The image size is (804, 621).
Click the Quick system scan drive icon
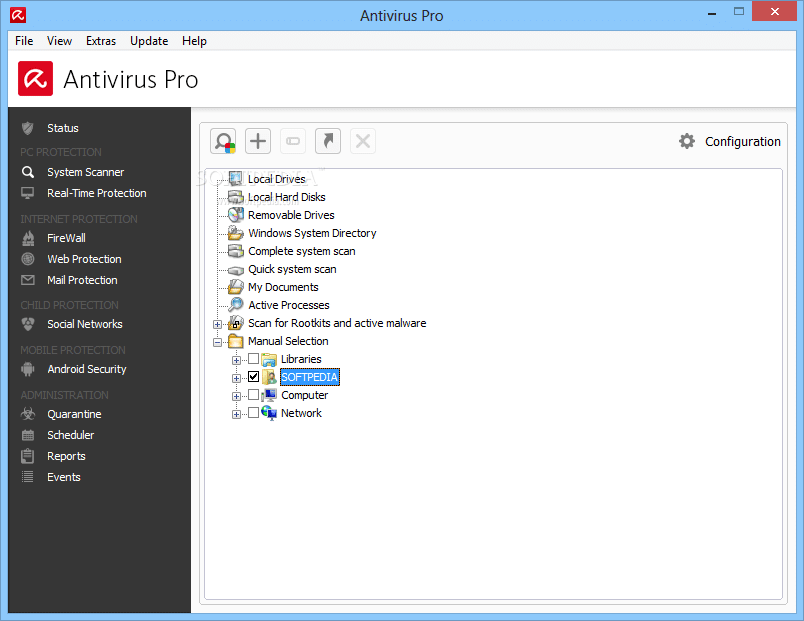click(235, 270)
